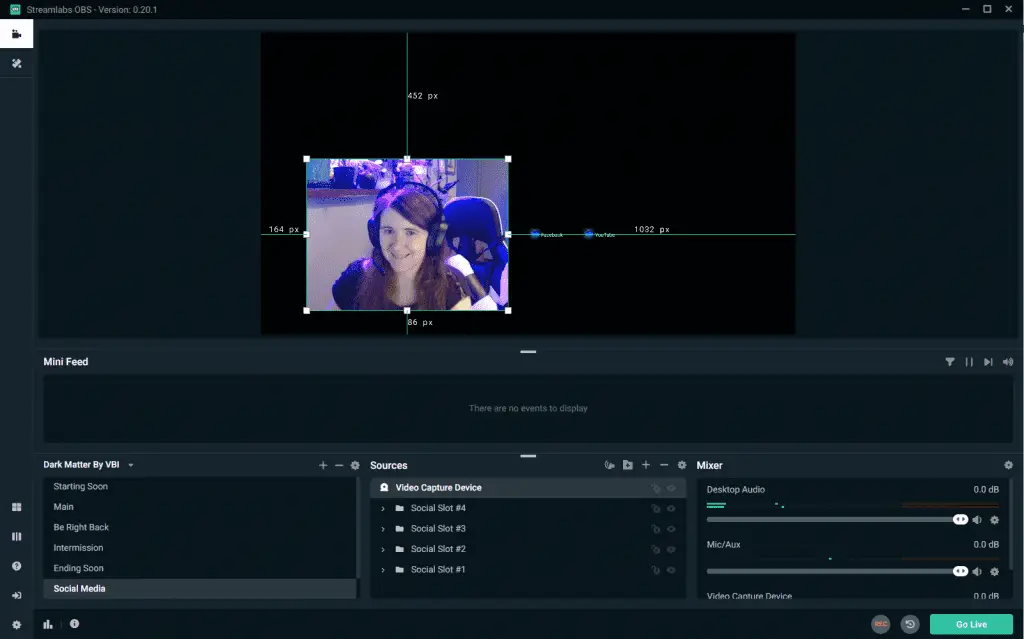Click the REC recording button

pyautogui.click(x=880, y=624)
